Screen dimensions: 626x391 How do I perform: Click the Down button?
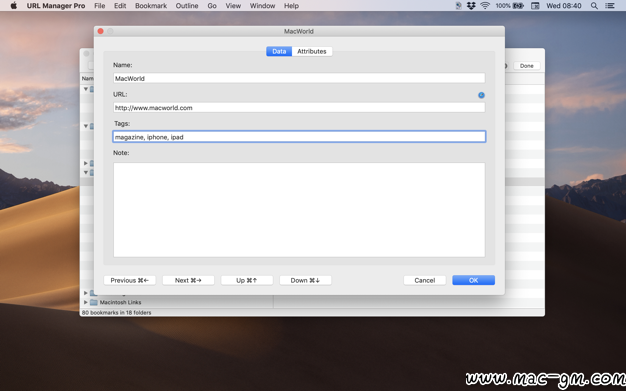pos(305,280)
